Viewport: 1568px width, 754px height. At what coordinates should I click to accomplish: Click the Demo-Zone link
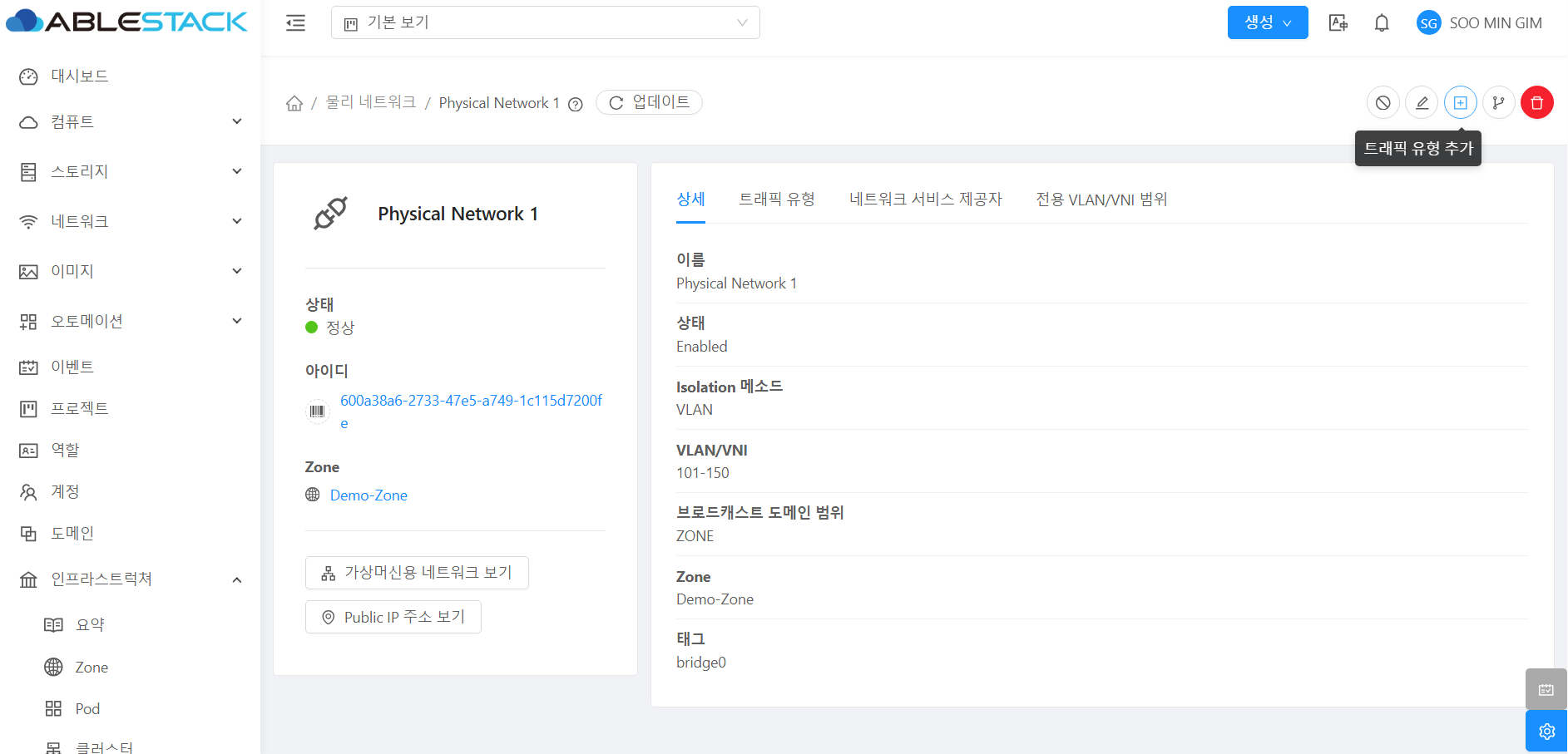tap(369, 495)
